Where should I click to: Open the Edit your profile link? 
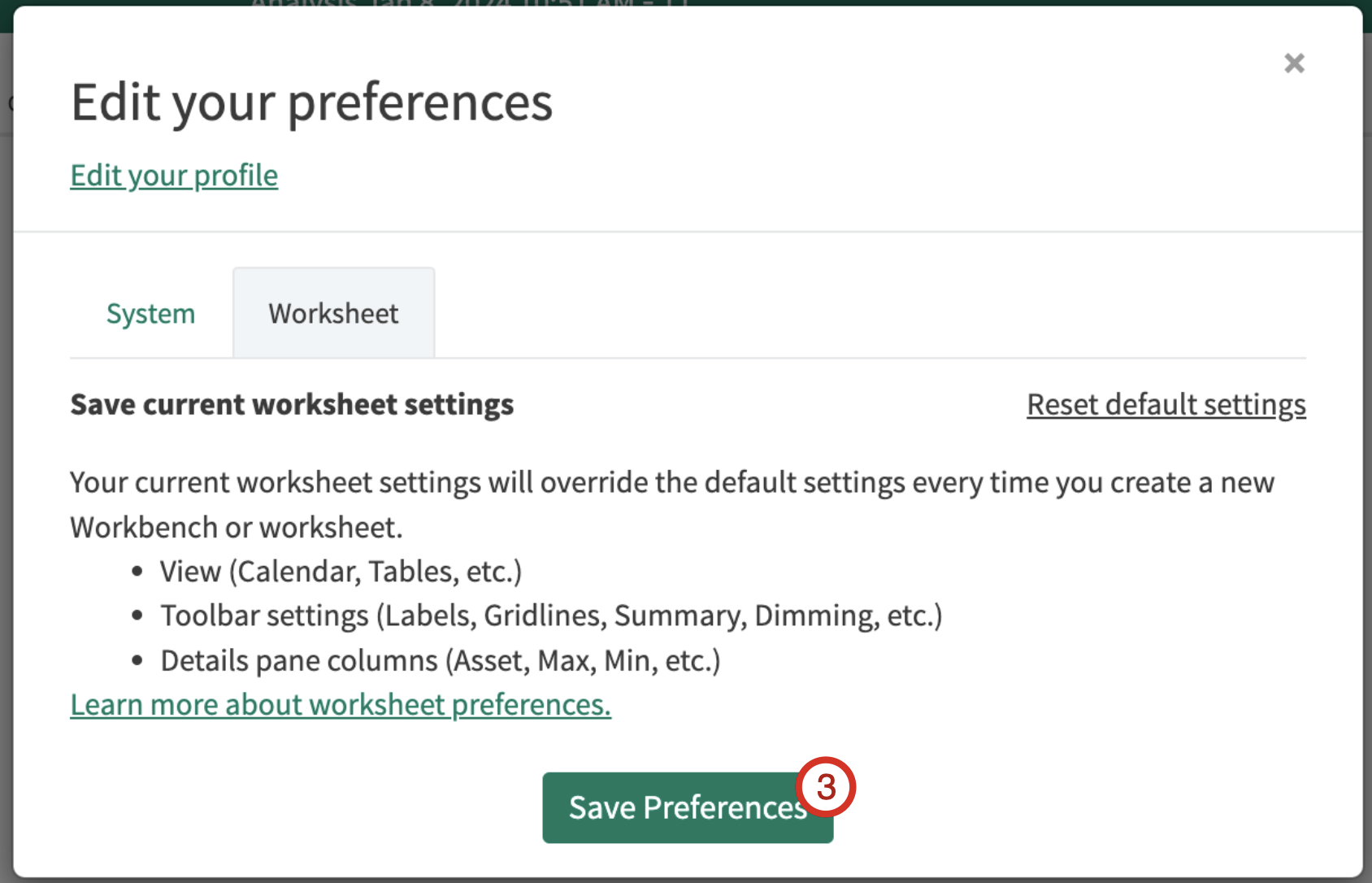click(x=174, y=176)
